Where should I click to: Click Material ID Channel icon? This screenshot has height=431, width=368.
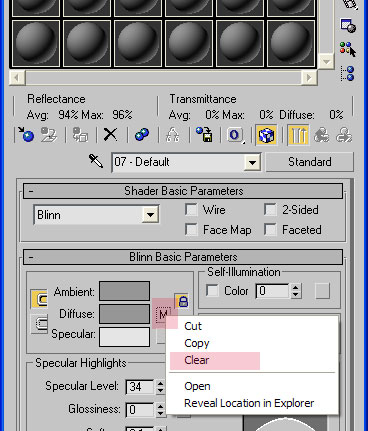click(235, 135)
